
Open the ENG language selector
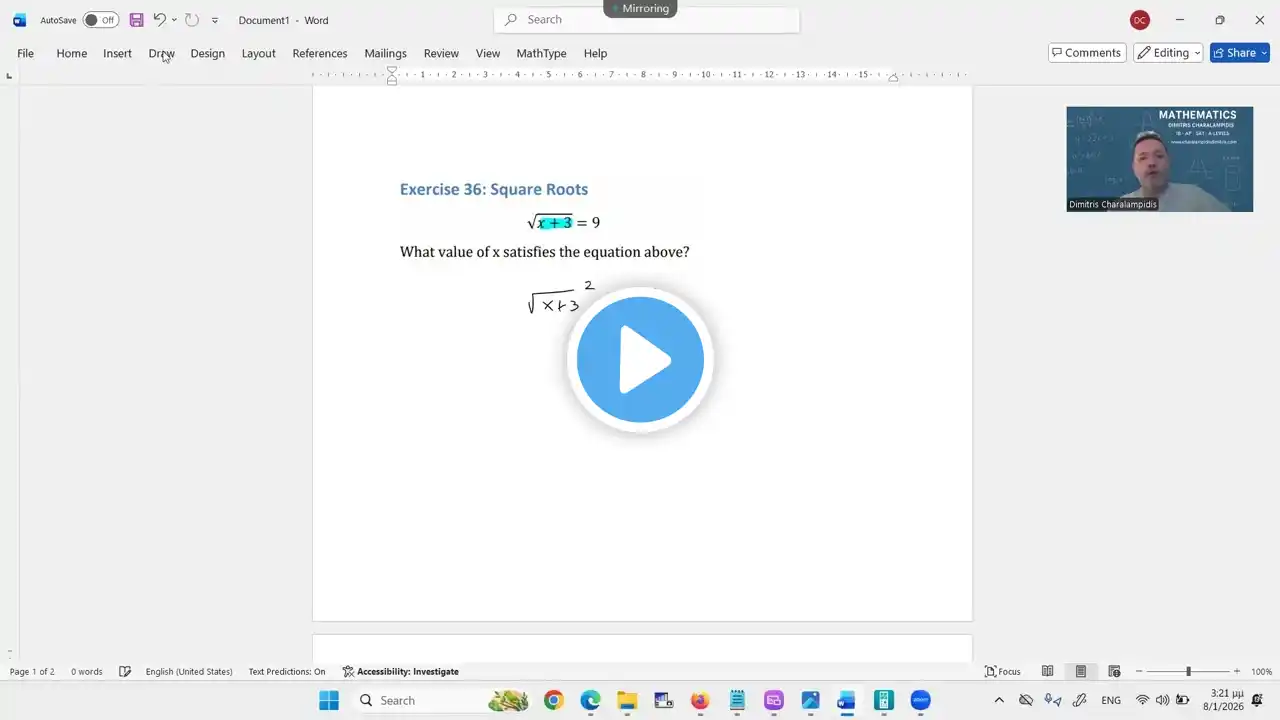point(1111,700)
